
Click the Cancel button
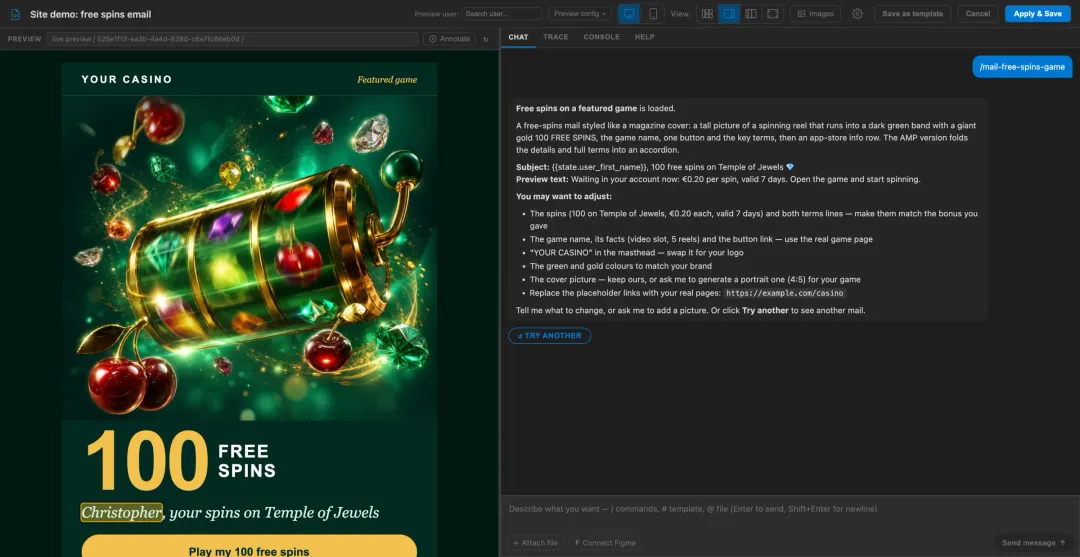tap(977, 14)
